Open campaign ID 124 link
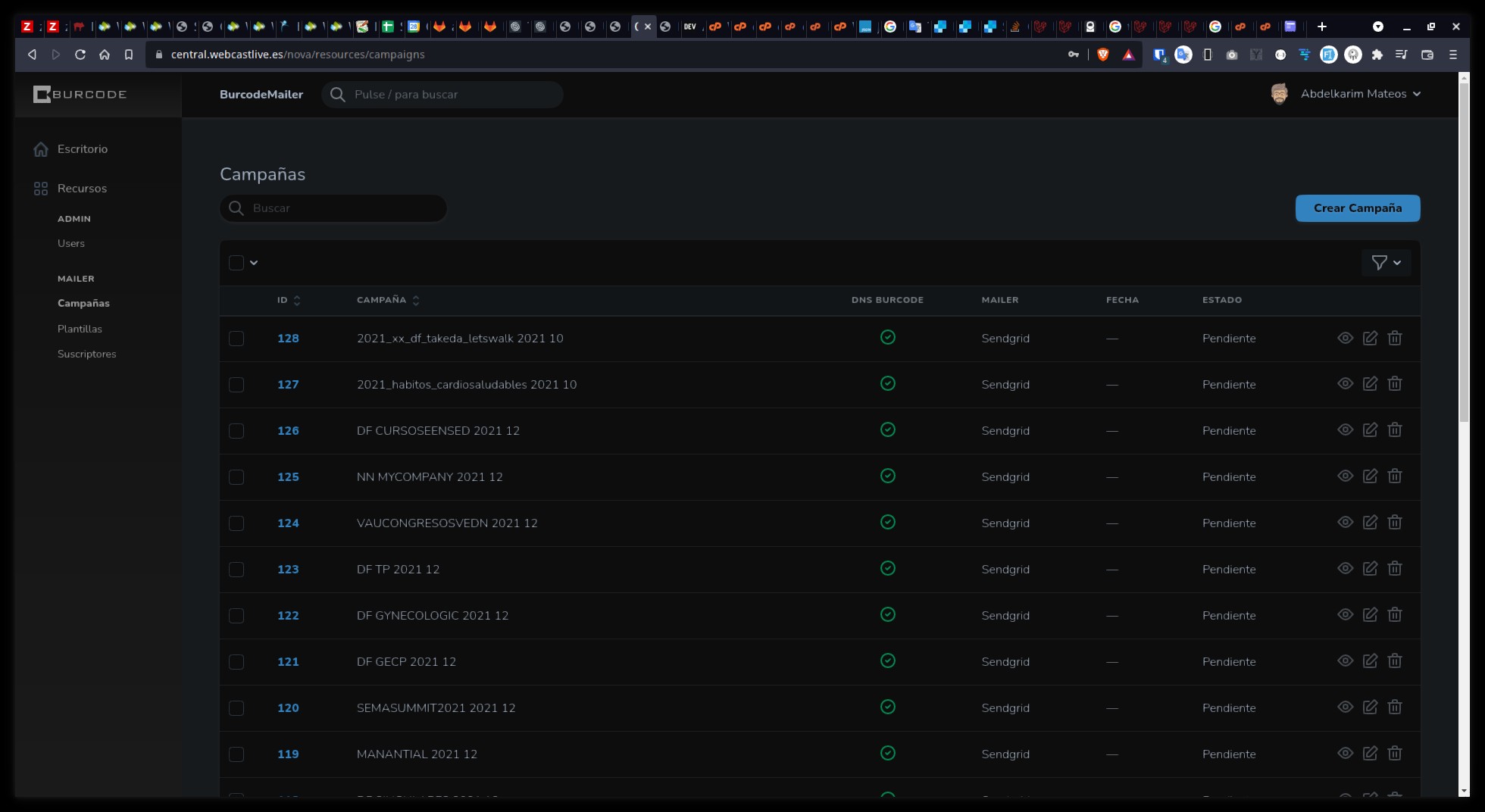Viewport: 1485px width, 812px height. 288,523
